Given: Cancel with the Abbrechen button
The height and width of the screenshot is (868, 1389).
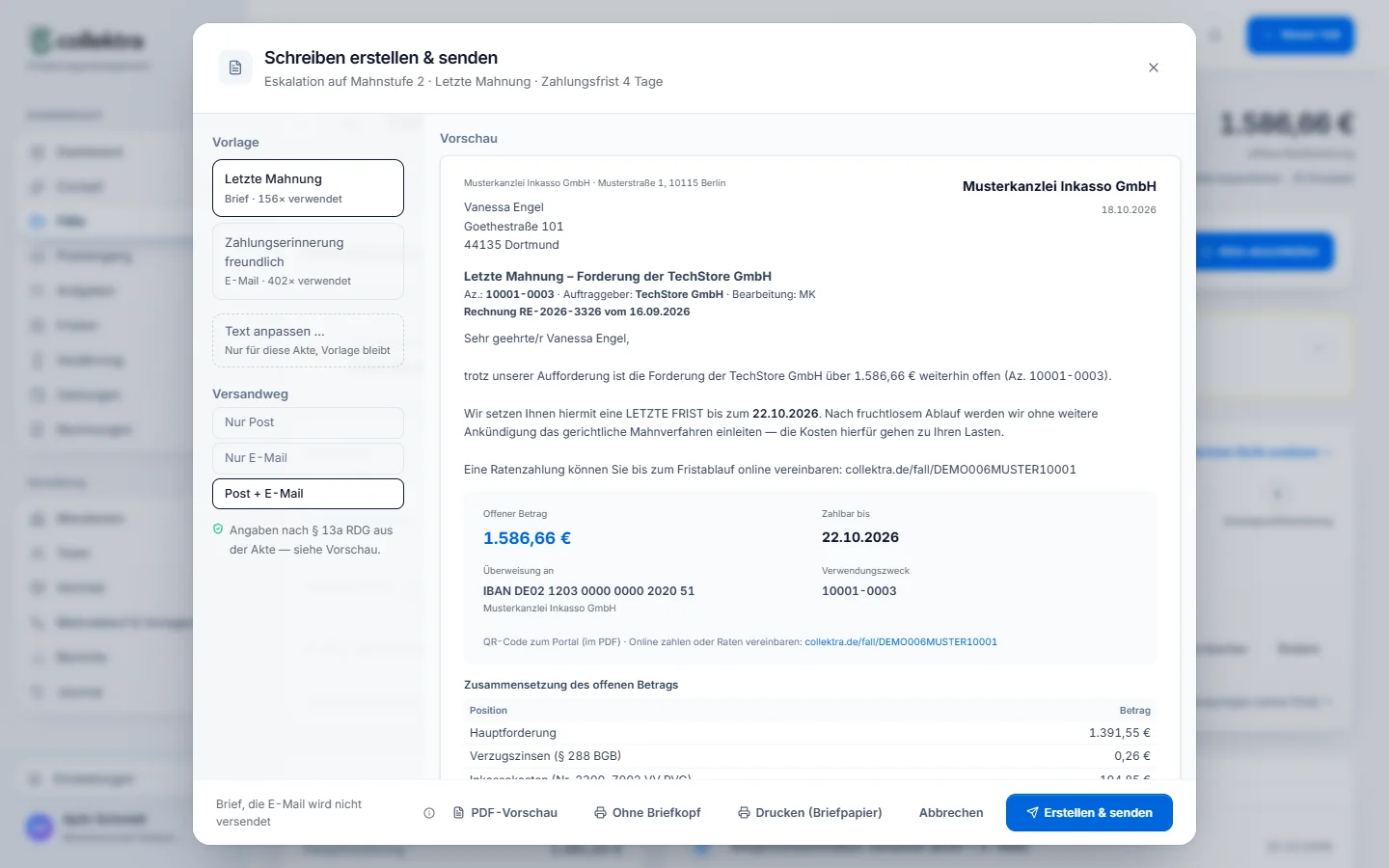Looking at the screenshot, I should [951, 813].
